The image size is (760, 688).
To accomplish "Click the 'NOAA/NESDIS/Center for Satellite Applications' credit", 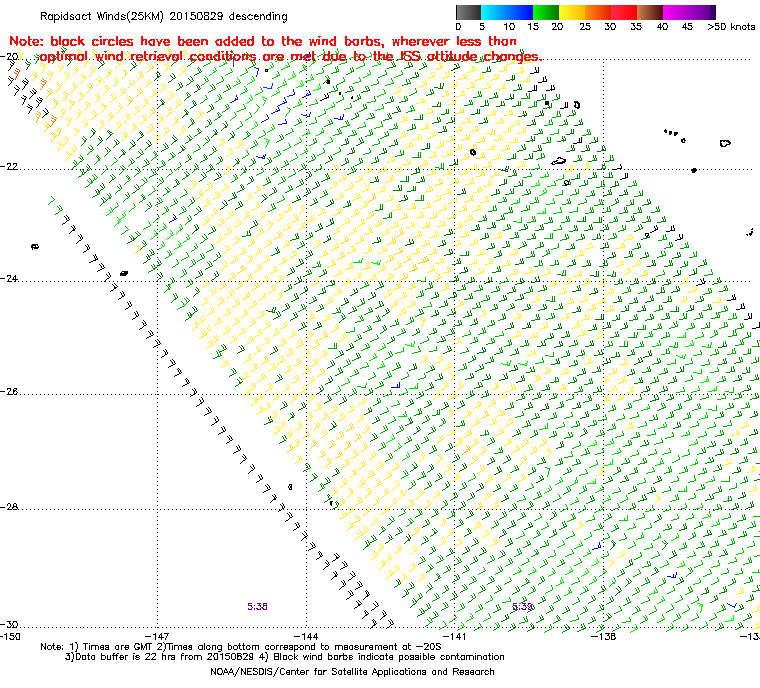I will [x=352, y=672].
